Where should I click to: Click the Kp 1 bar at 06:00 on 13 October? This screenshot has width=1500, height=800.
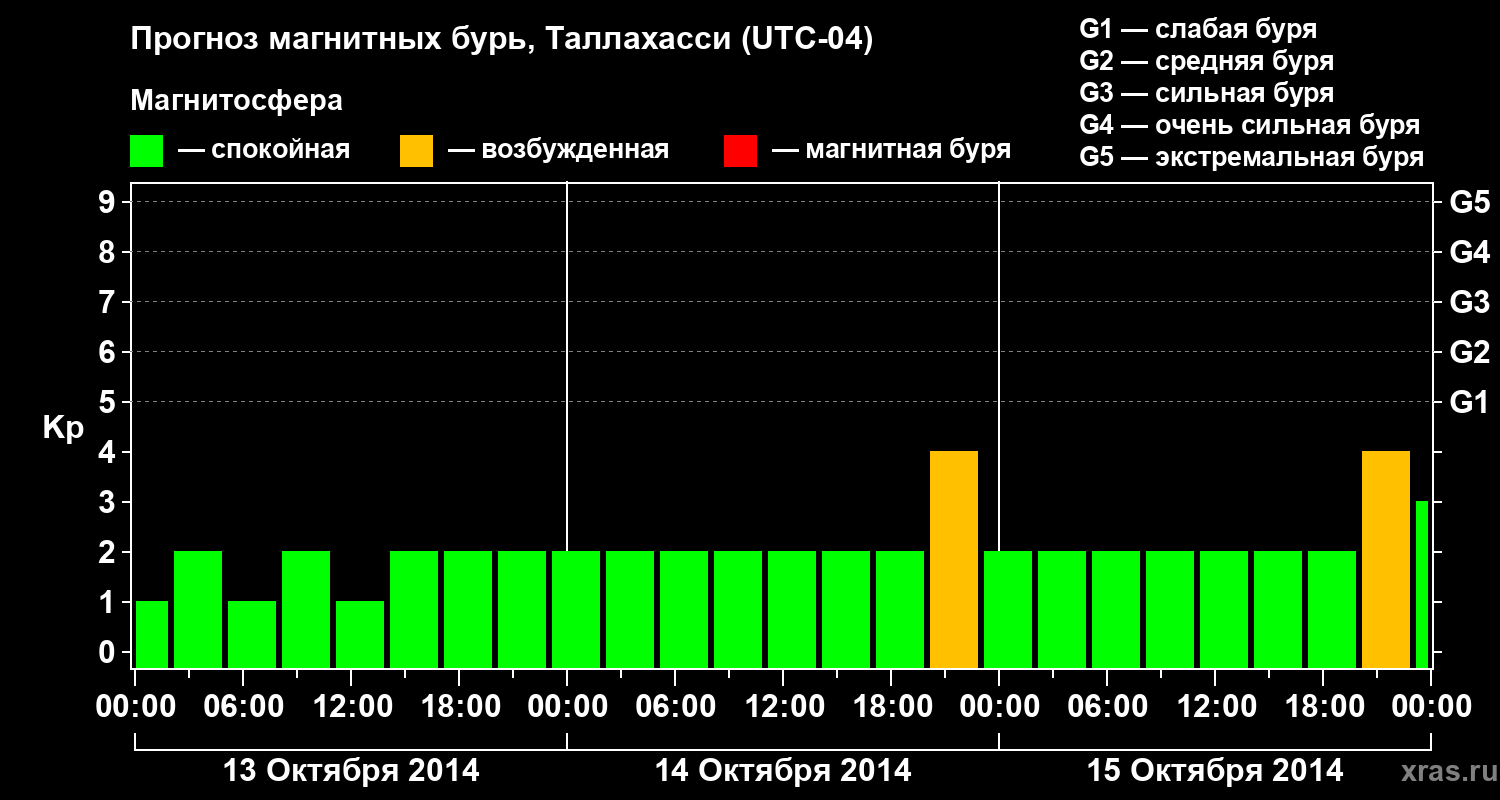pyautogui.click(x=252, y=635)
